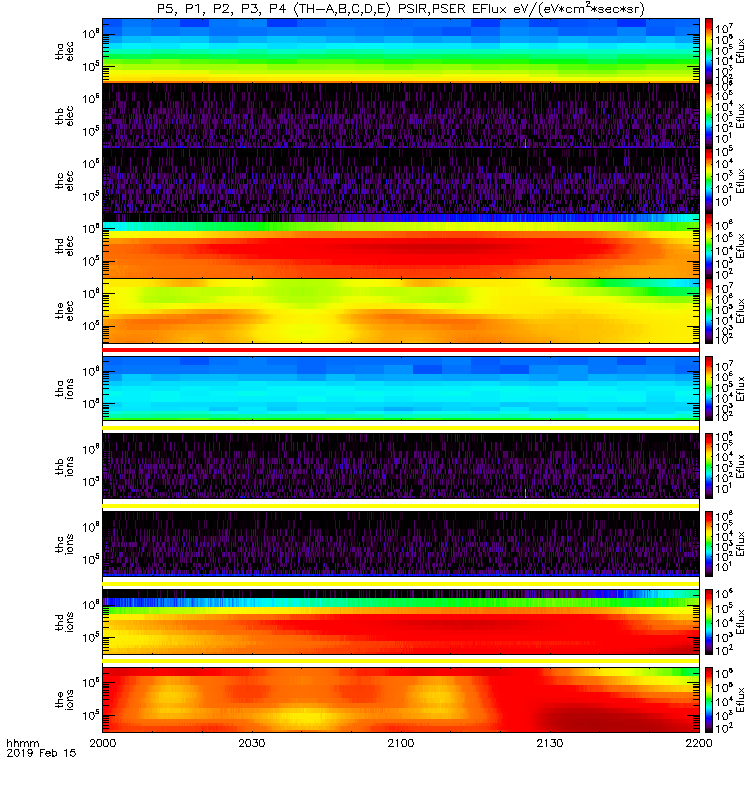The height and width of the screenshot is (800, 750).
Task: Click the thd elec Eflux color bar
Action: click(709, 245)
